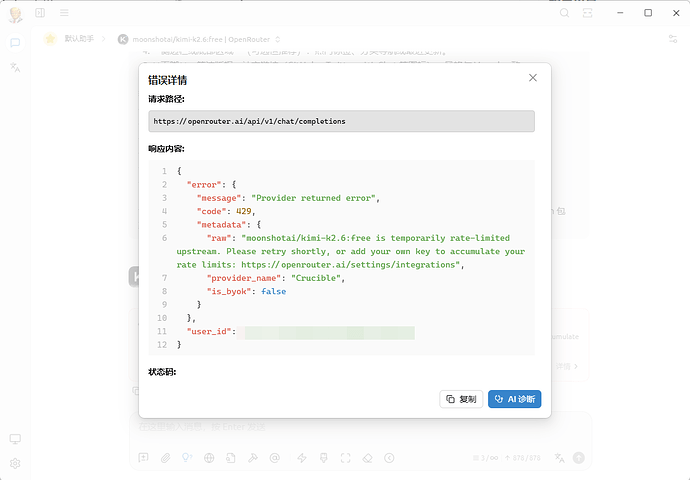The height and width of the screenshot is (480, 690).
Task: Click the "metadata" key in JSON
Action: coord(221,225)
